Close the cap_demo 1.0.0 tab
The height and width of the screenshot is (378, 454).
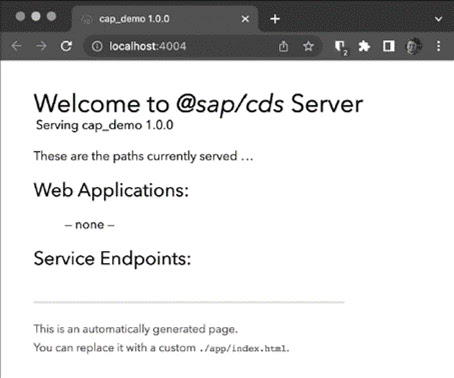coord(245,19)
